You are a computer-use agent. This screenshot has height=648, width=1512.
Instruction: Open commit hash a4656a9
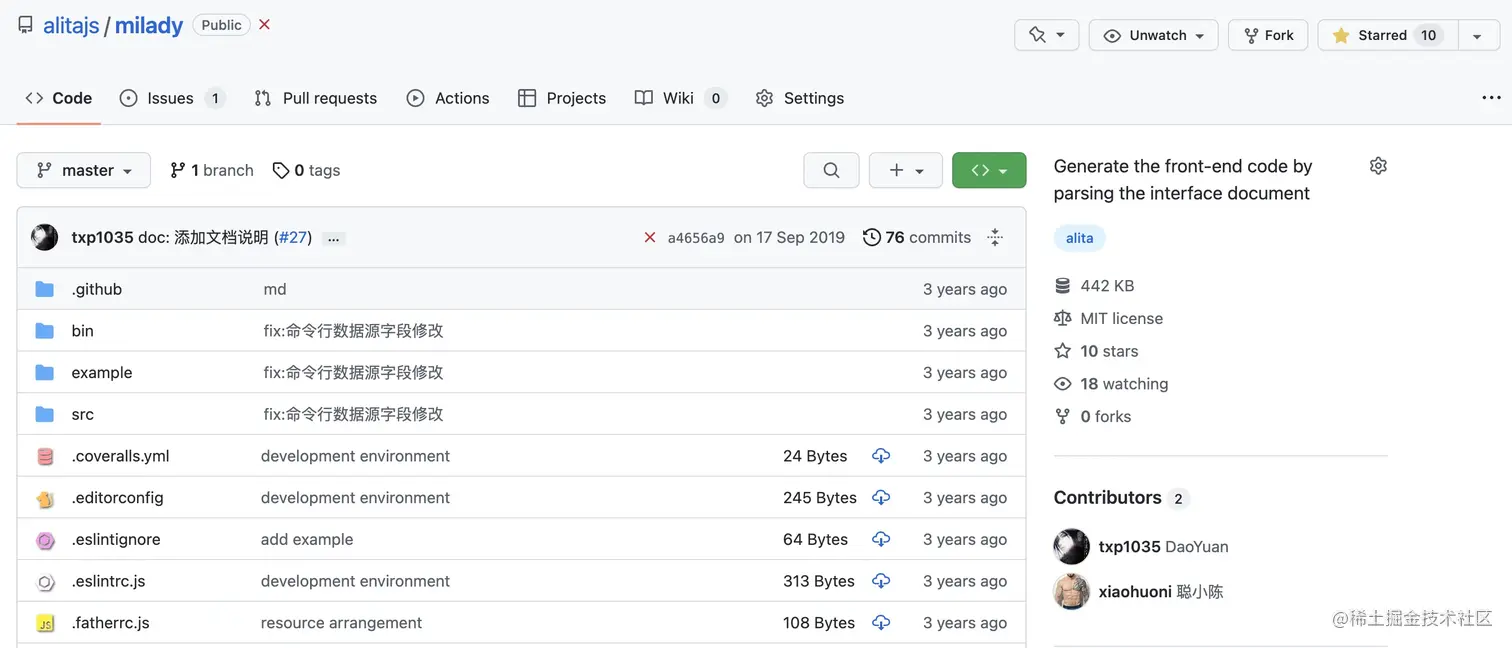696,237
